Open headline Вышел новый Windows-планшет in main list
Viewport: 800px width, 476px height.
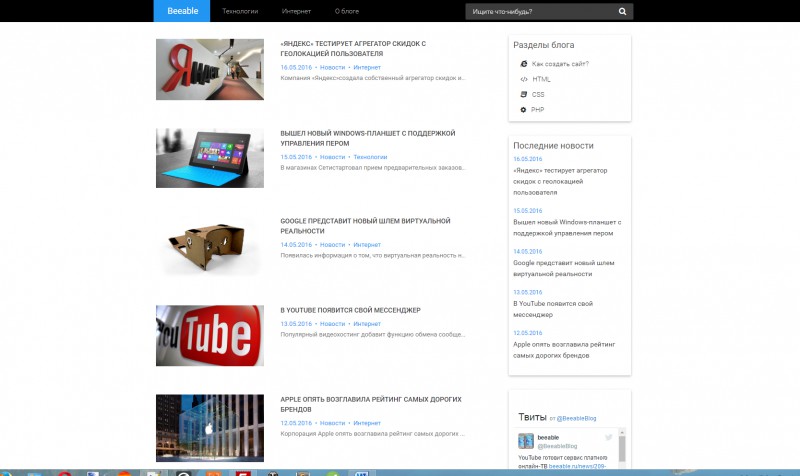(368, 138)
